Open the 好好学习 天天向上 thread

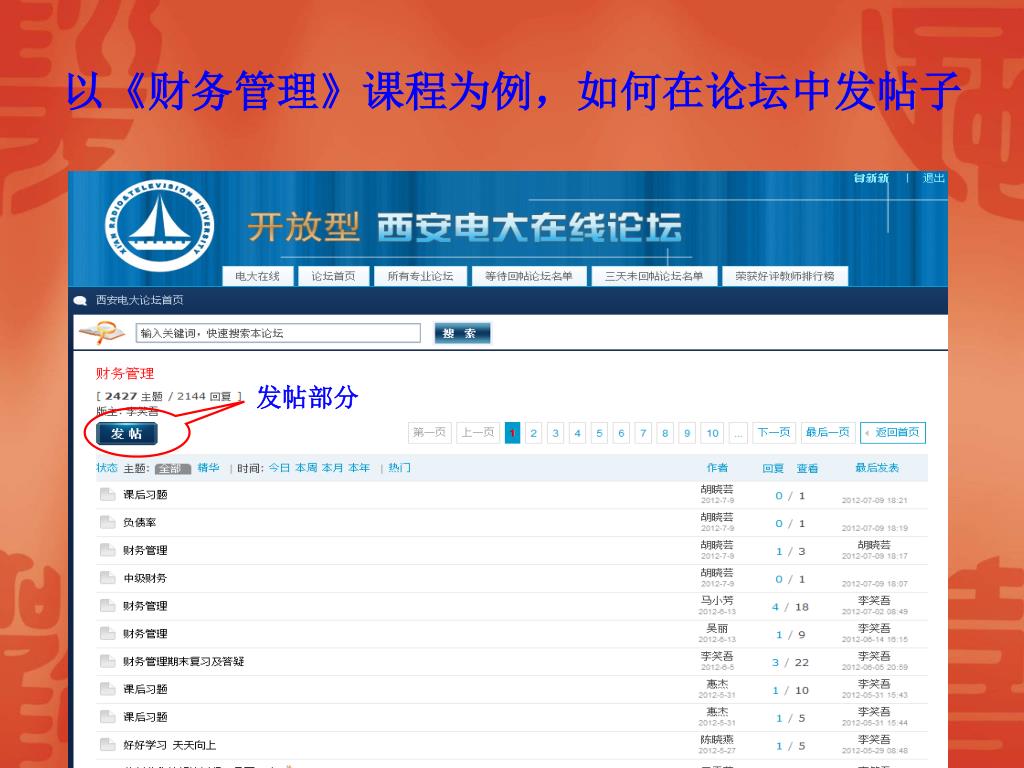170,745
